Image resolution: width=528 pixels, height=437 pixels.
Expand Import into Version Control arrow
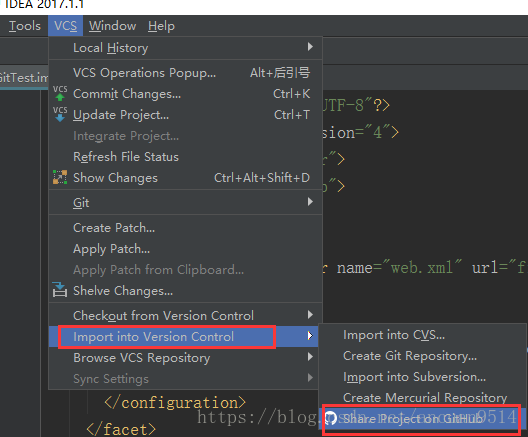tap(310, 336)
